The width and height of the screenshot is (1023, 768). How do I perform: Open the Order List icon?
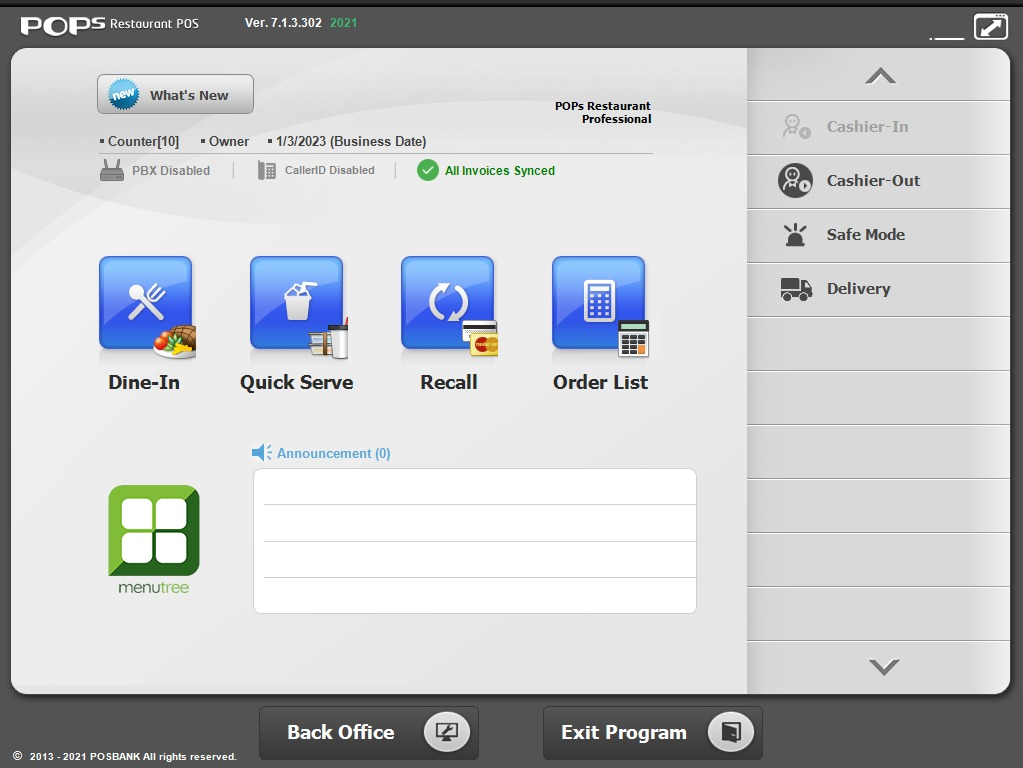(599, 305)
